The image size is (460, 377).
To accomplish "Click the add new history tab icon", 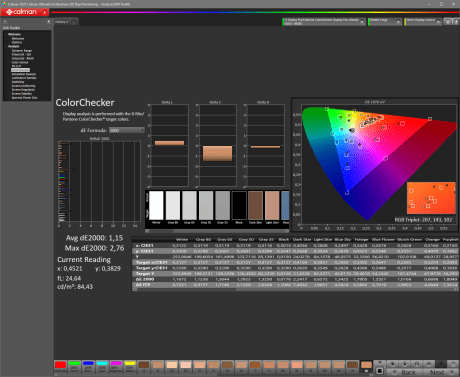I will pyautogui.click(x=74, y=22).
